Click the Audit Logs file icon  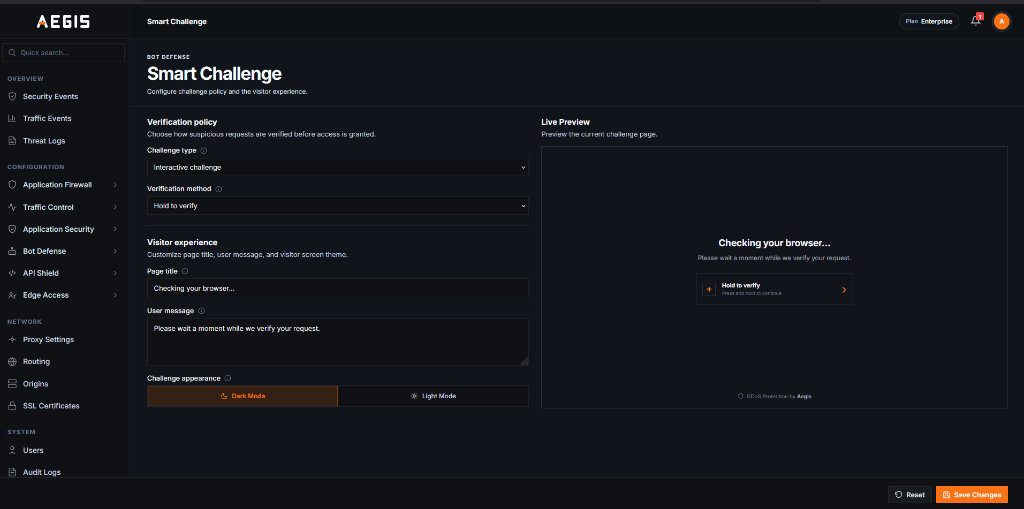pyautogui.click(x=12, y=472)
